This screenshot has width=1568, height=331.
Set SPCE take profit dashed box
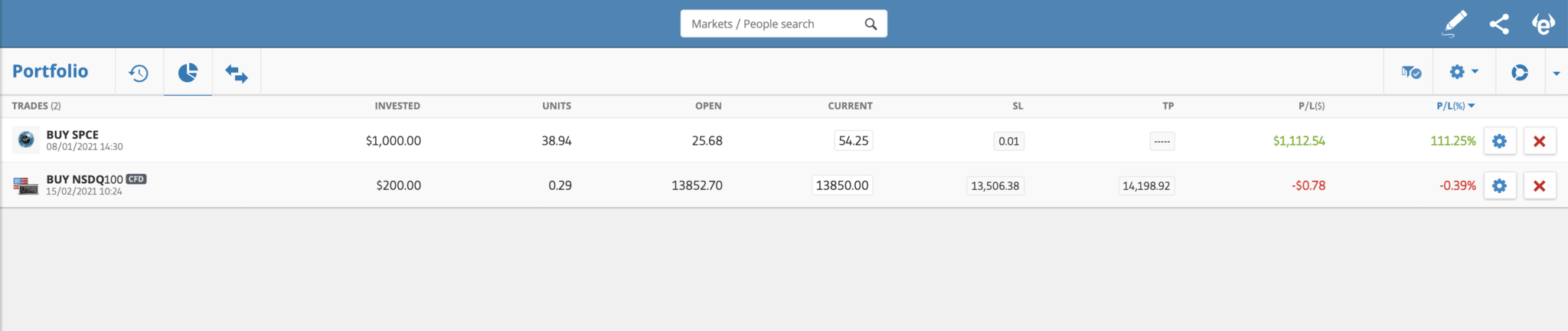1162,141
